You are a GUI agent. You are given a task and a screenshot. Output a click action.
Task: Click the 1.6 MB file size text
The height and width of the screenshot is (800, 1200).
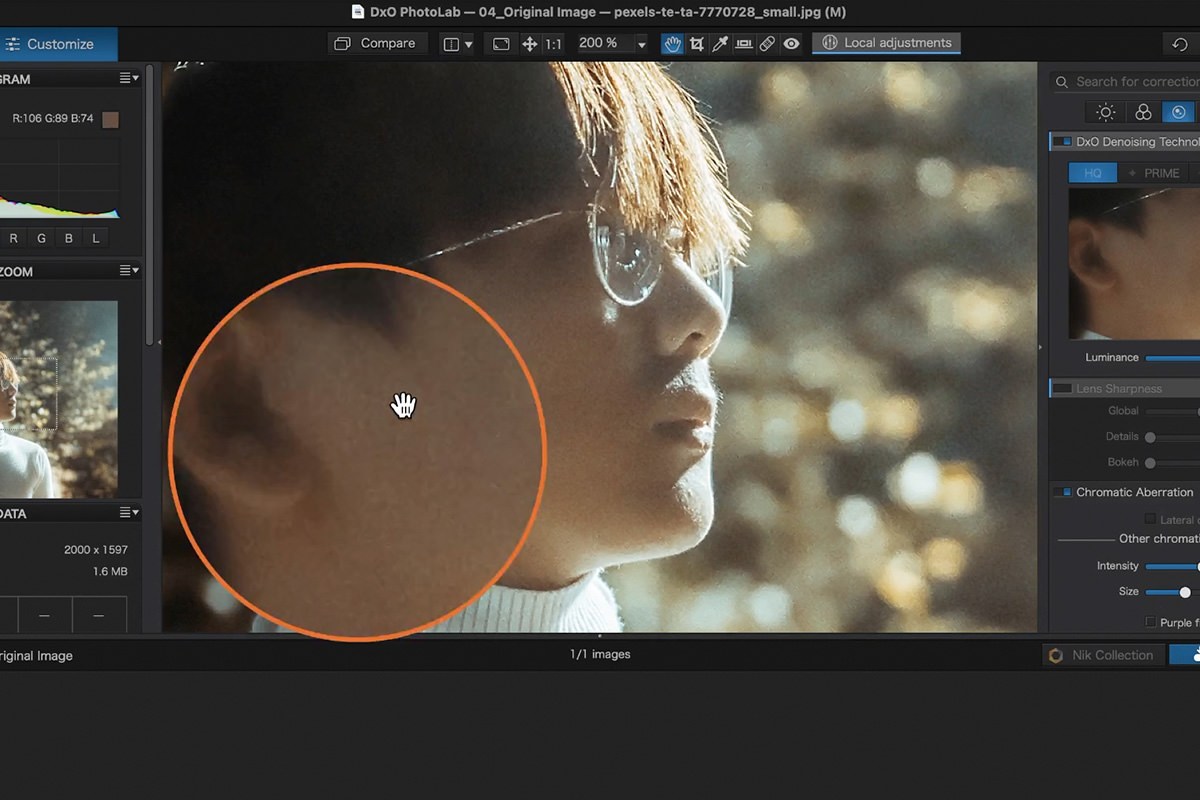[x=110, y=572]
